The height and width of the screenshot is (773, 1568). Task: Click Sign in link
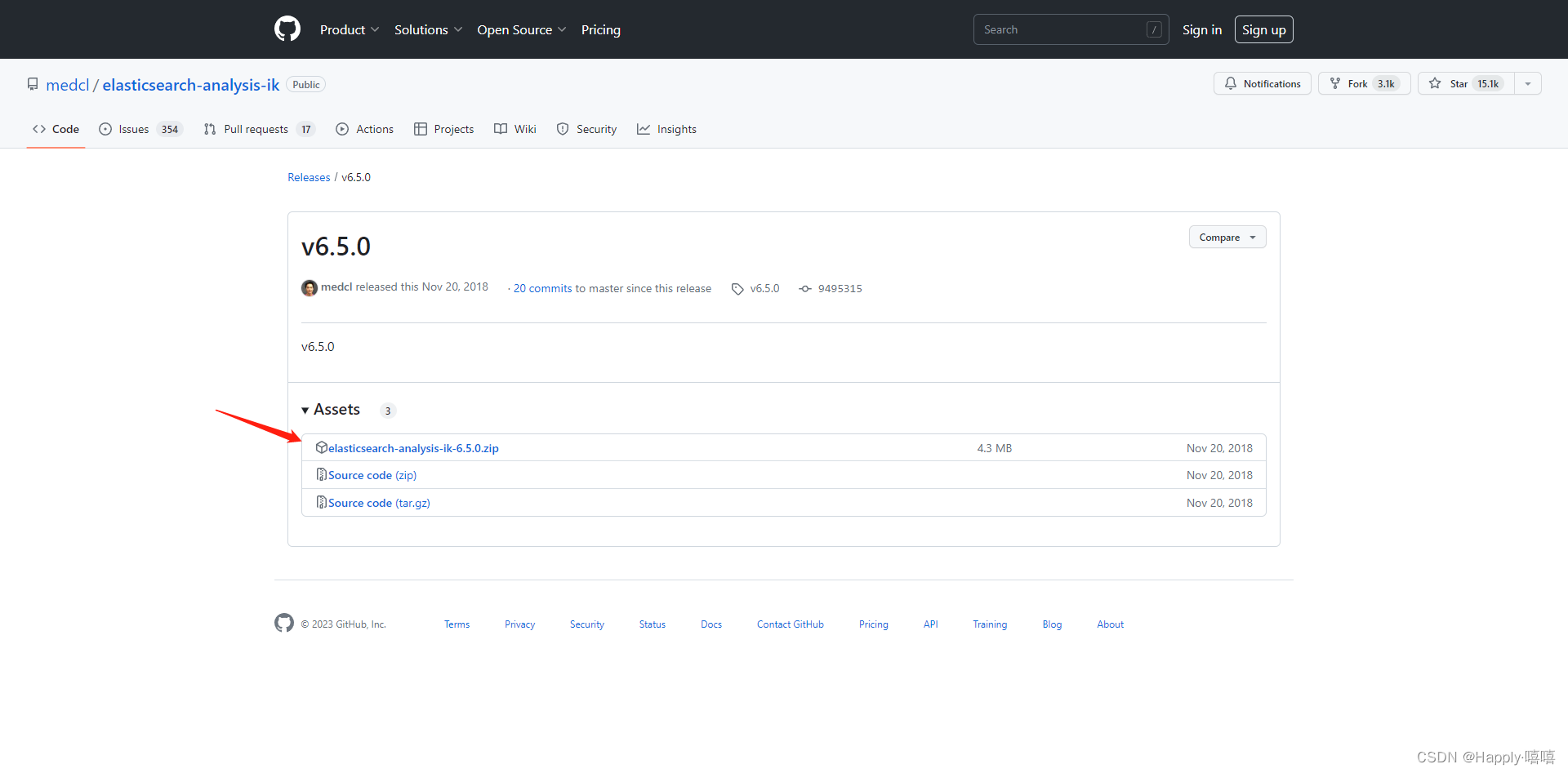click(1202, 29)
